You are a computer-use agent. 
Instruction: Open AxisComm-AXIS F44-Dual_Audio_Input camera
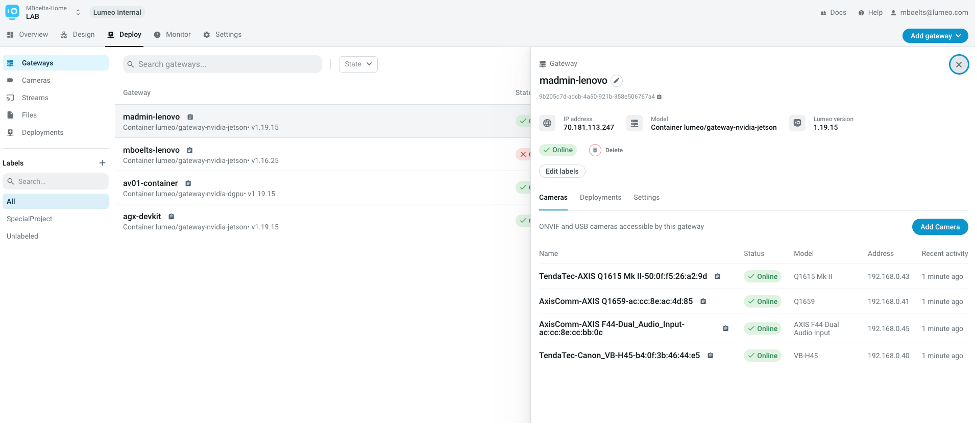[612, 328]
